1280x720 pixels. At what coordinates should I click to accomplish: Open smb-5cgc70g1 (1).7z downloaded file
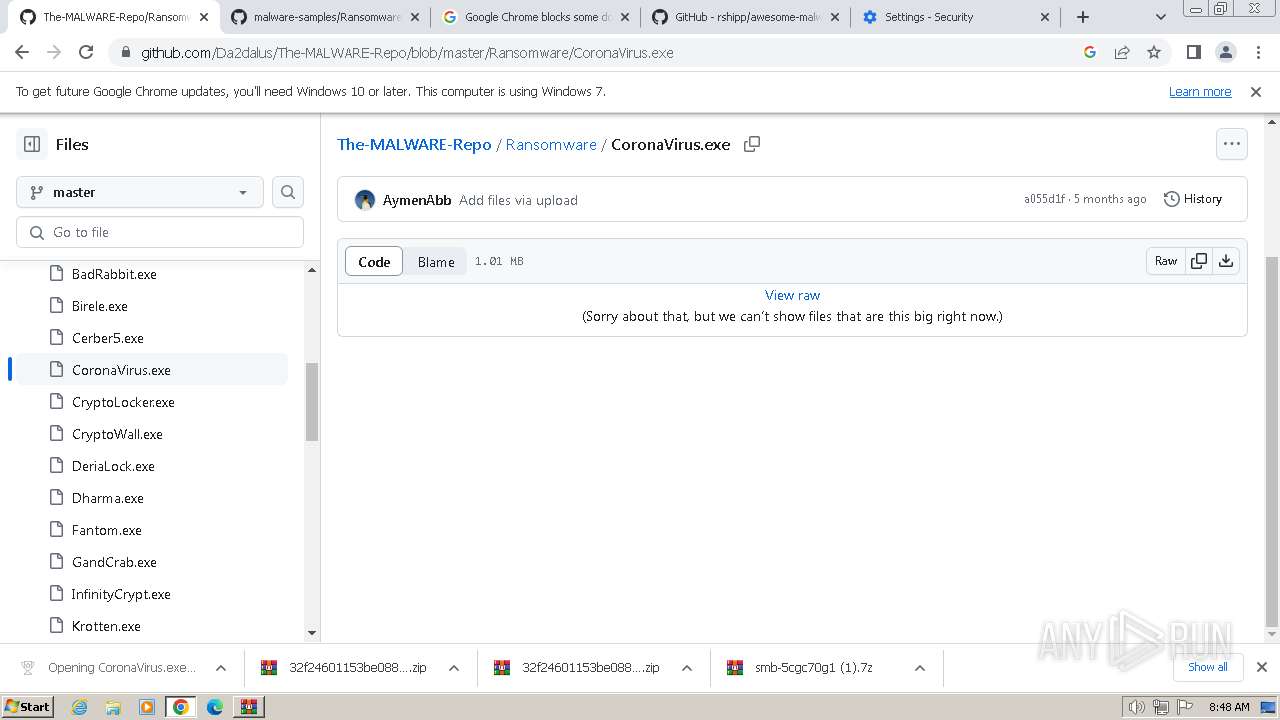[813, 668]
